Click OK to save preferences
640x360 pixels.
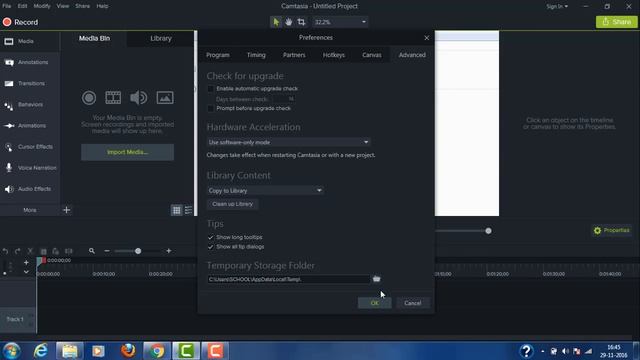374,303
